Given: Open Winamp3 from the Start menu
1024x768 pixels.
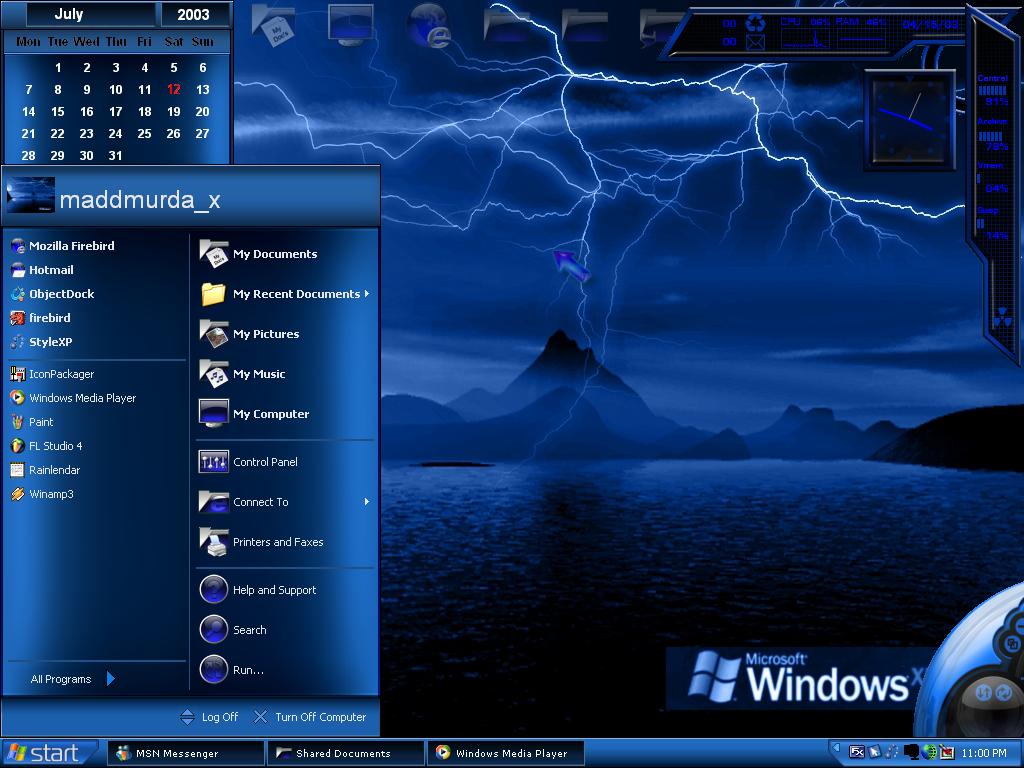Looking at the screenshot, I should tap(42, 494).
